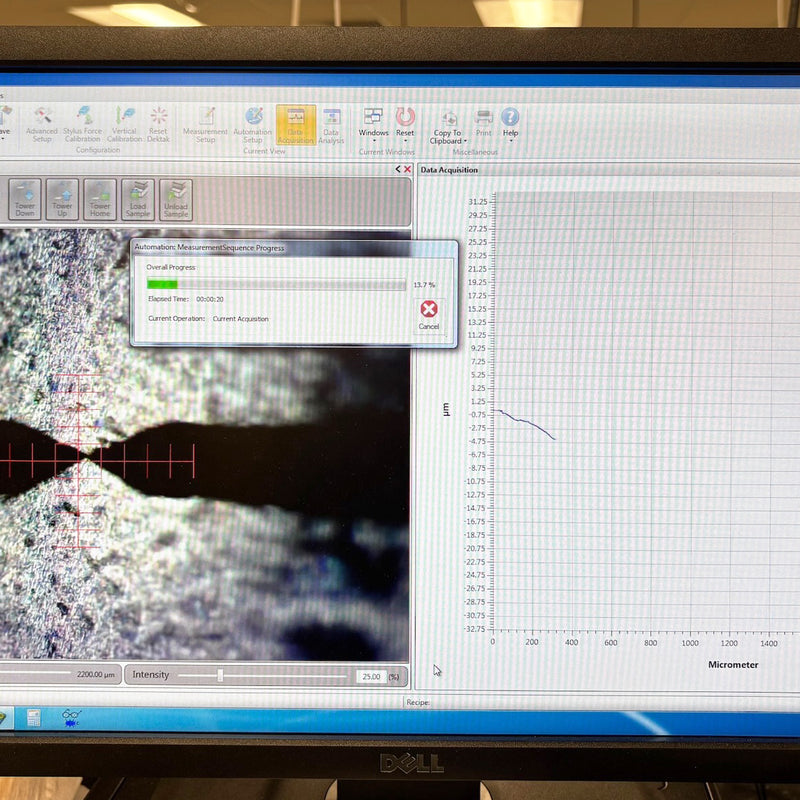Image resolution: width=800 pixels, height=800 pixels.
Task: Click the live camera video image
Action: point(204,444)
